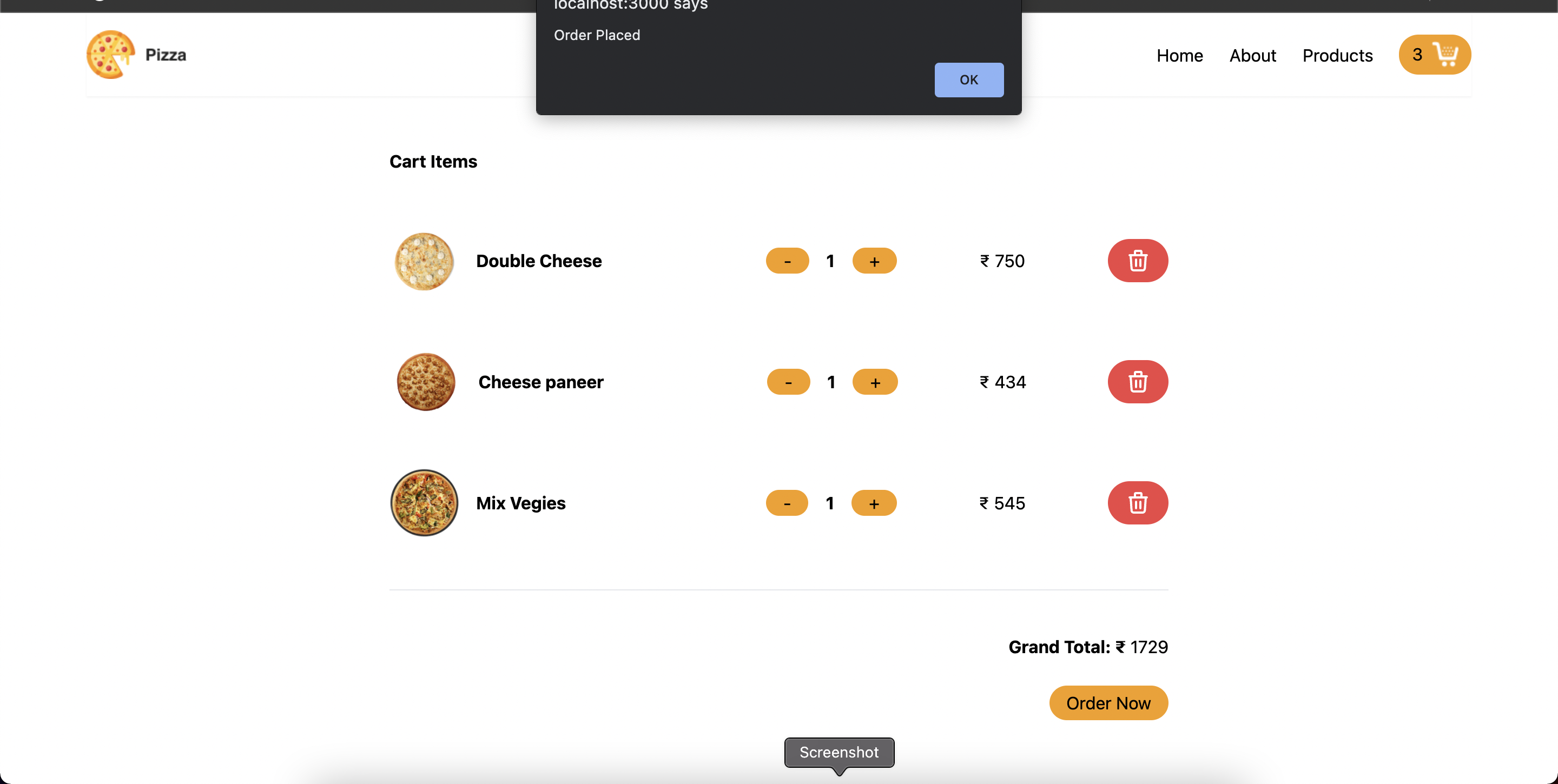The width and height of the screenshot is (1558, 784).
Task: Increase Mix Vegies quantity
Action: (874, 502)
